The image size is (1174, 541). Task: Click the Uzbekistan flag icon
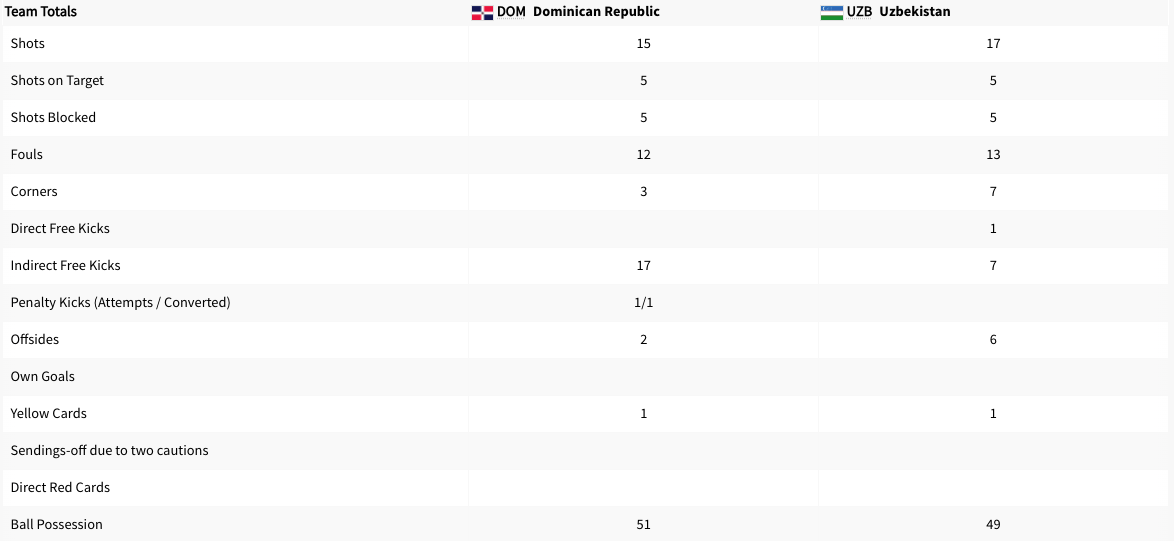point(831,12)
